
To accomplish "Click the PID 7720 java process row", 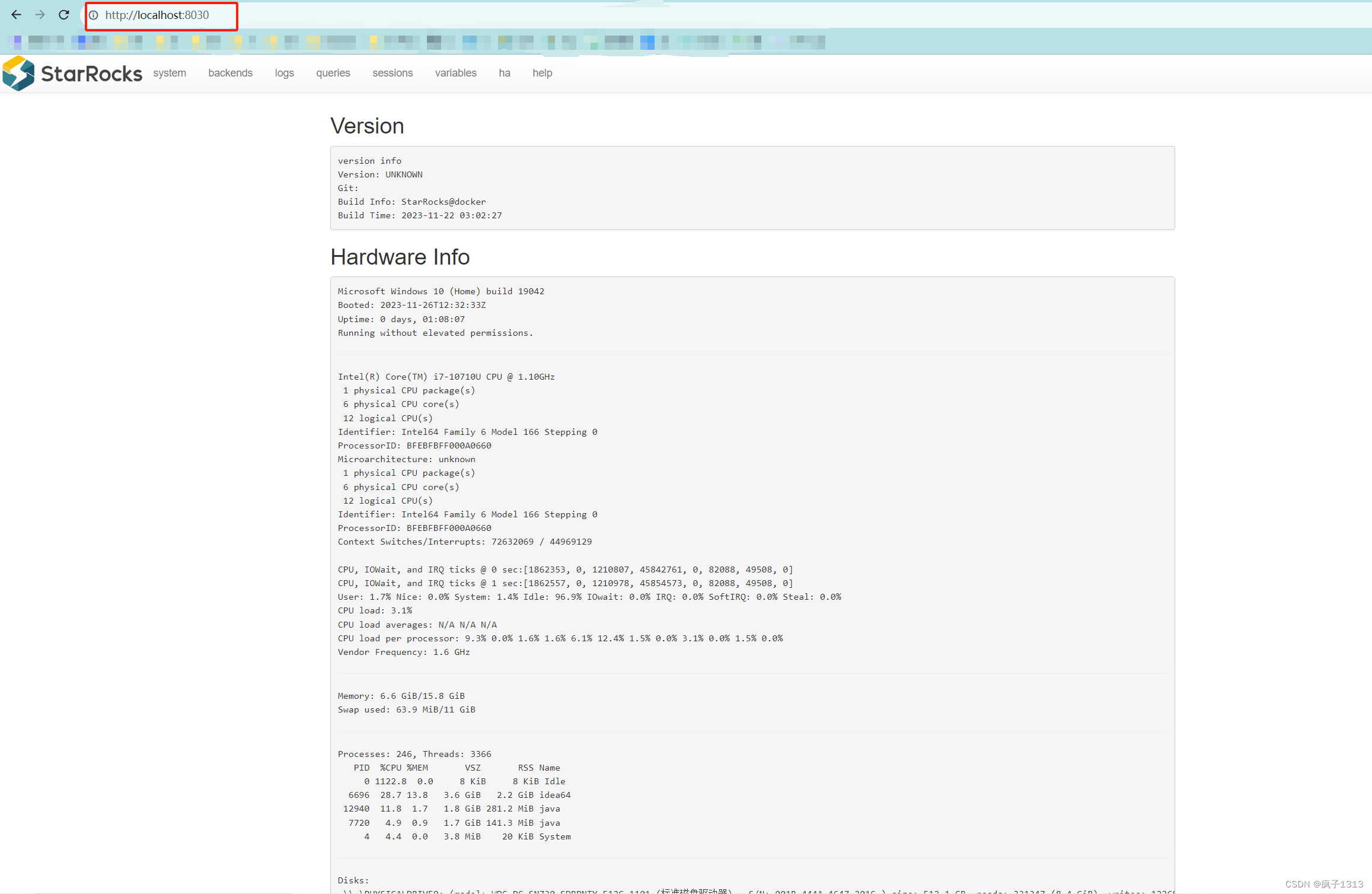I will 454,823.
